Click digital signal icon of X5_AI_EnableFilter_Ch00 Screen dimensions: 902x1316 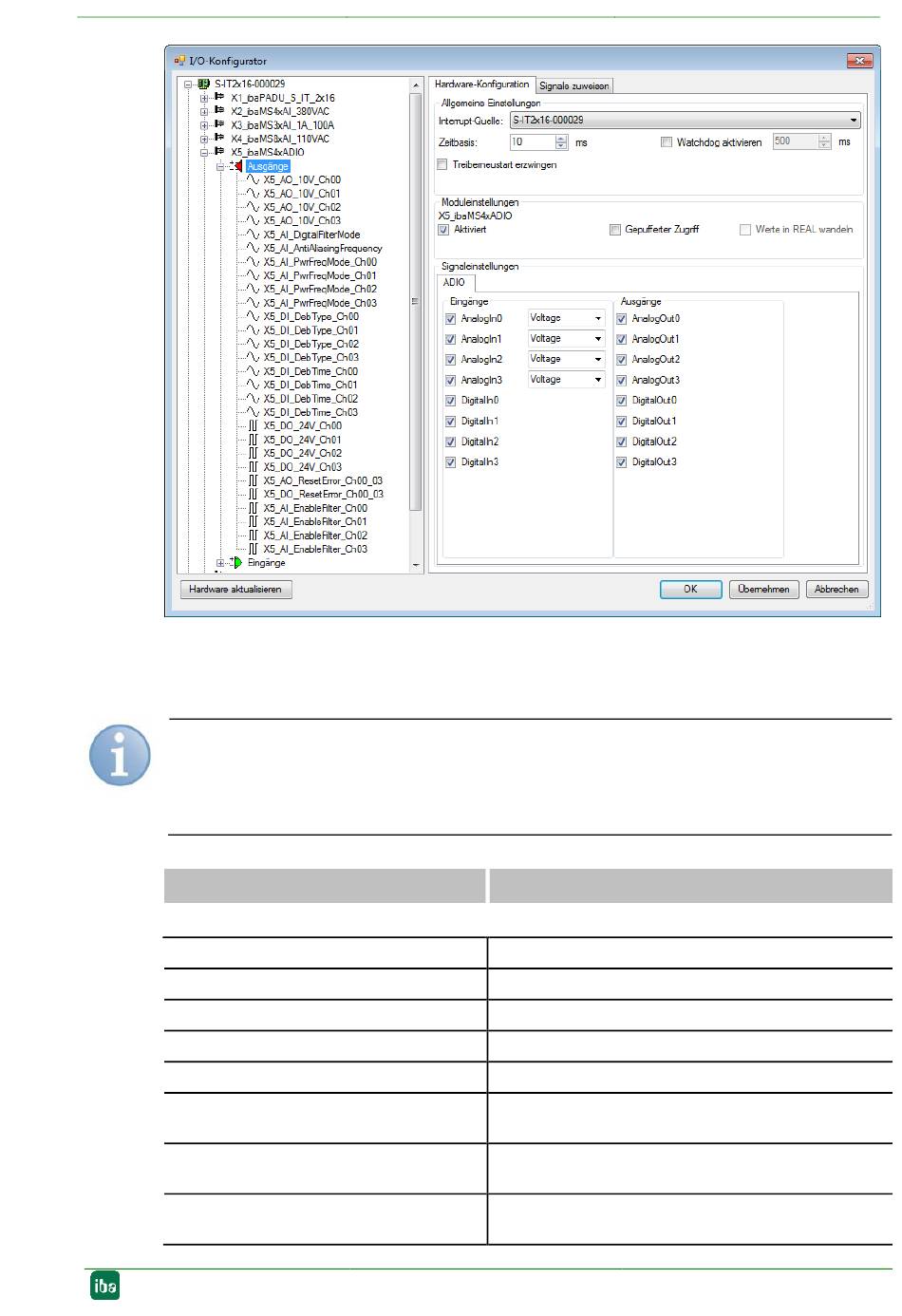[x=254, y=508]
